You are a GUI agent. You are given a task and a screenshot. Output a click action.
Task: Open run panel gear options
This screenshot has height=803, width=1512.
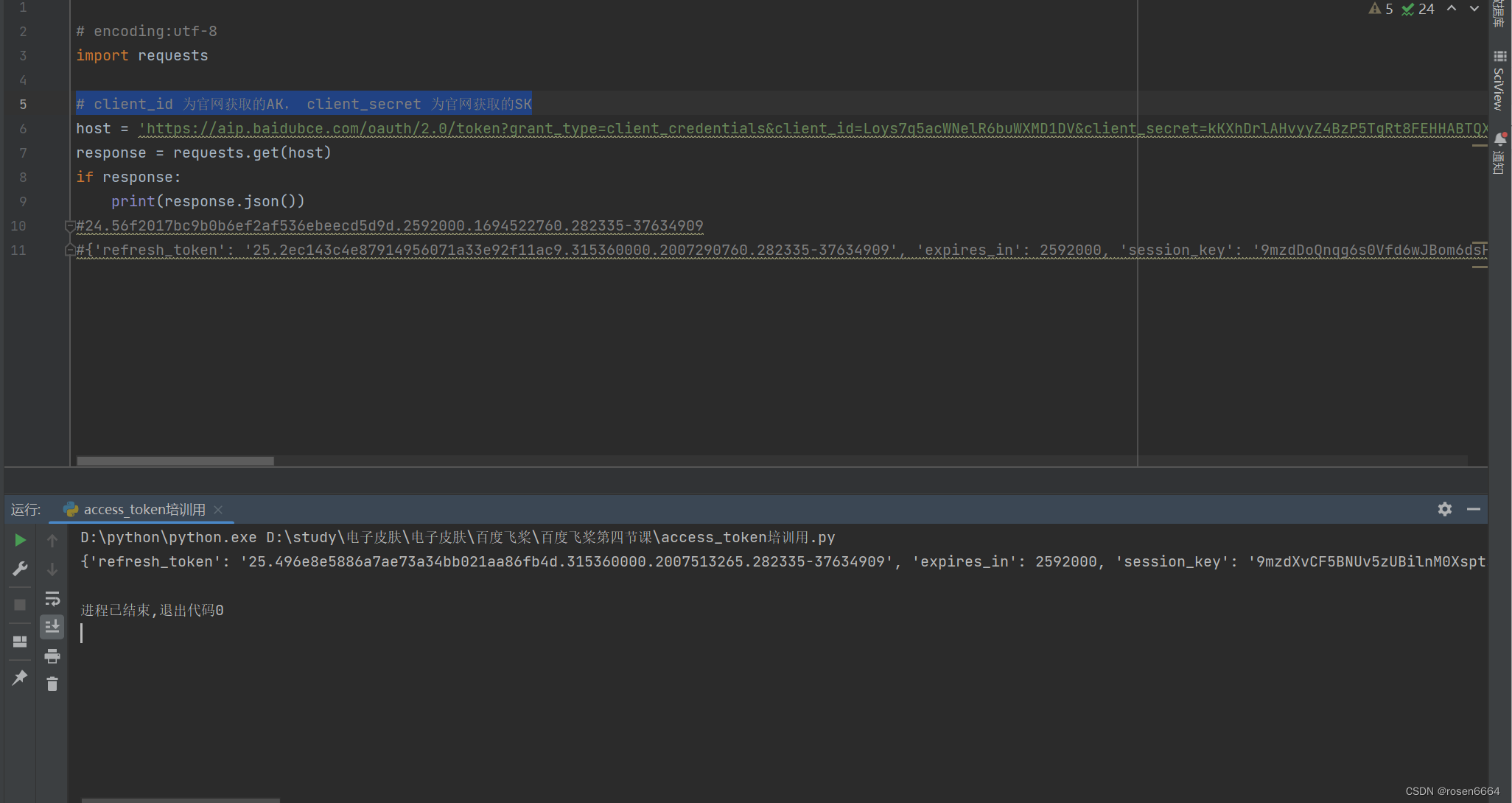tap(1444, 509)
